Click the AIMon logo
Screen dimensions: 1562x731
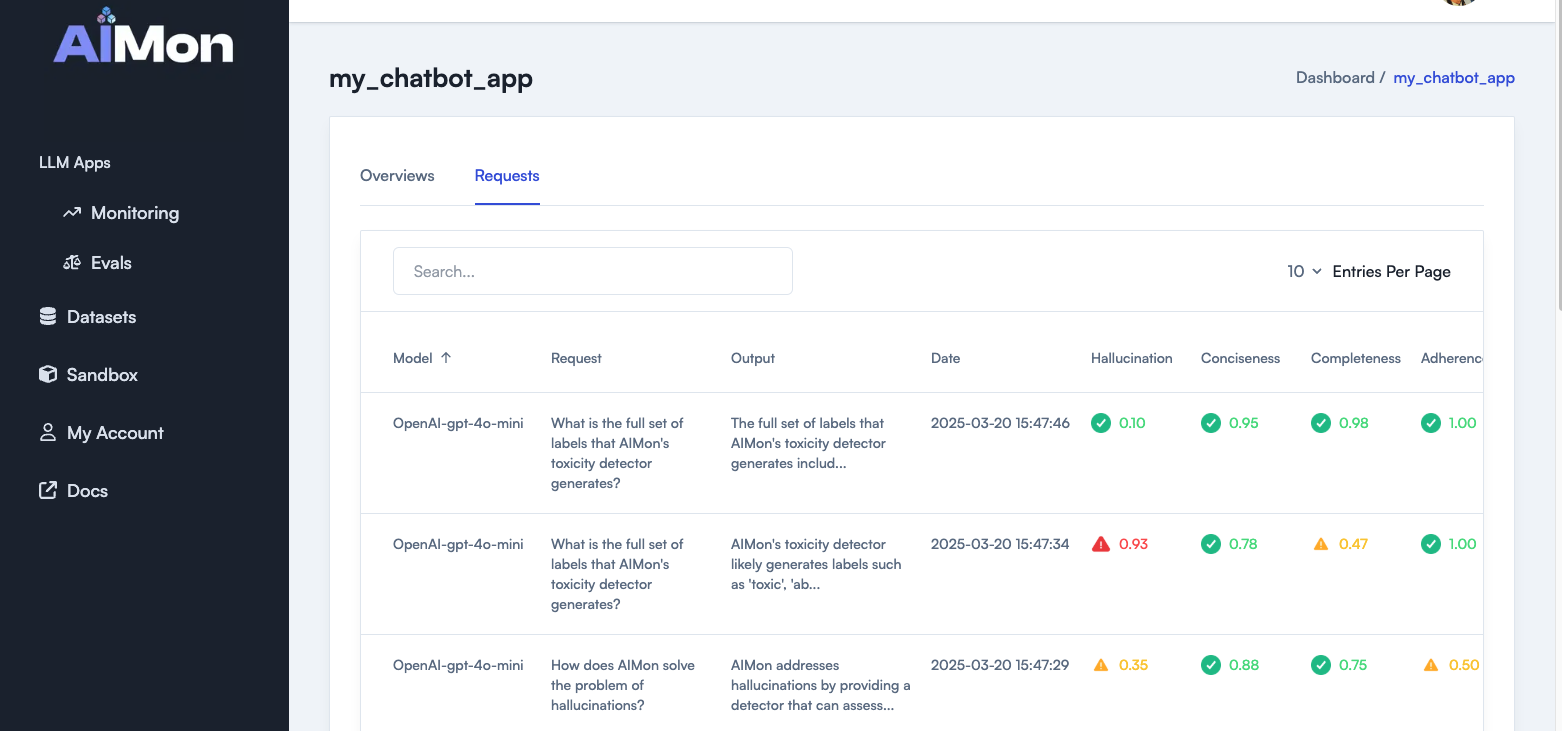click(x=144, y=36)
